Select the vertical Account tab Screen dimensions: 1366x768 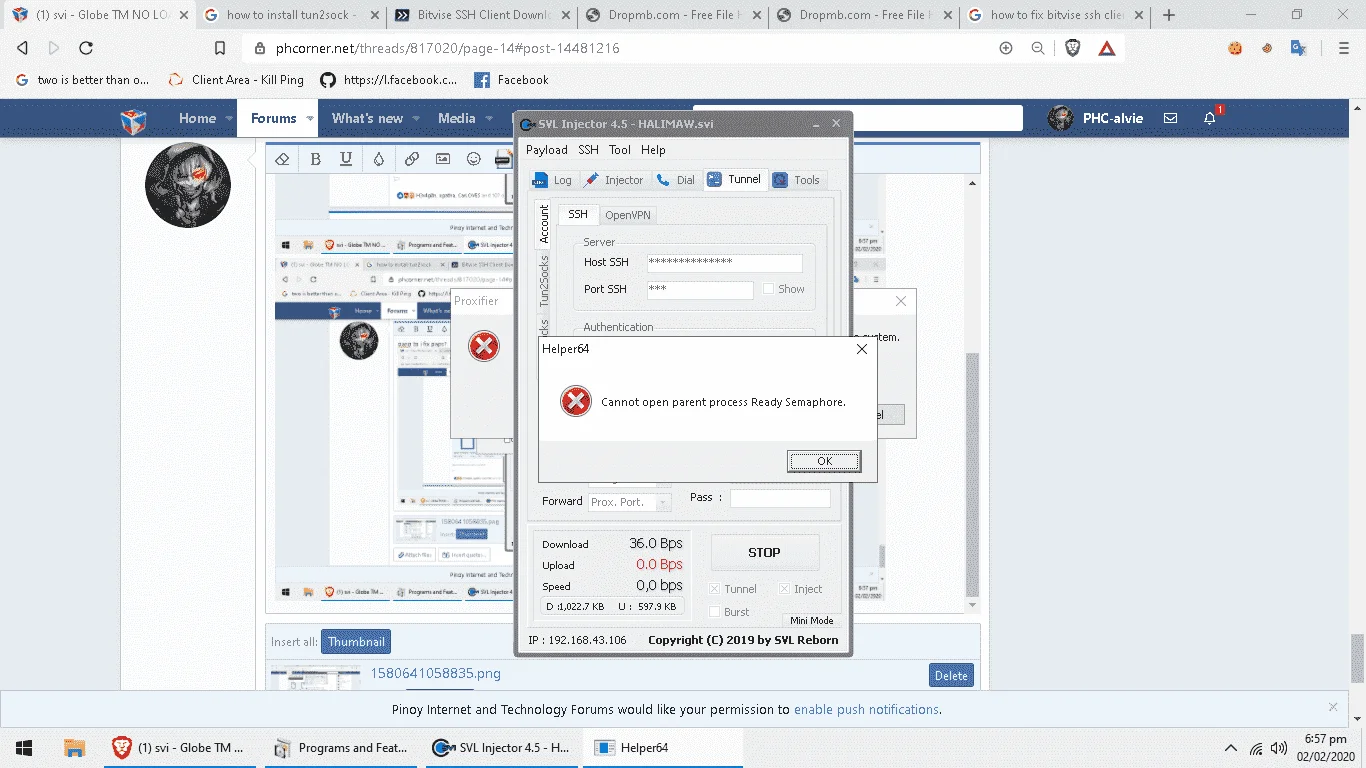(544, 224)
